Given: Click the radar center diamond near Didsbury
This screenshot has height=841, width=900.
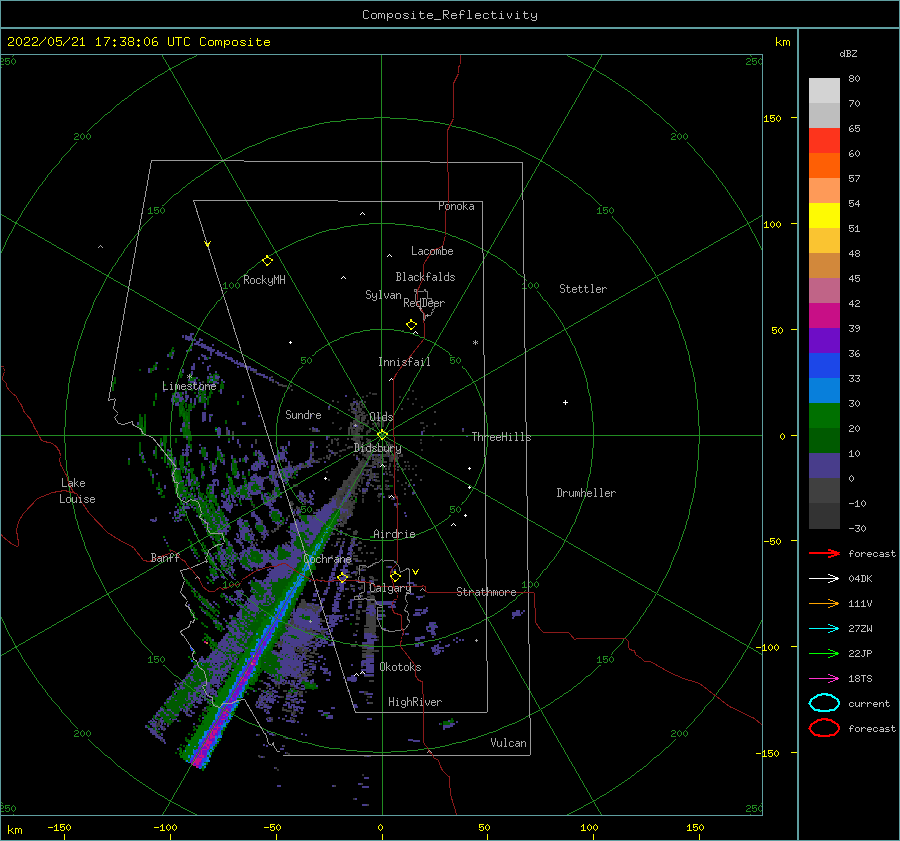Looking at the screenshot, I should 382,435.
